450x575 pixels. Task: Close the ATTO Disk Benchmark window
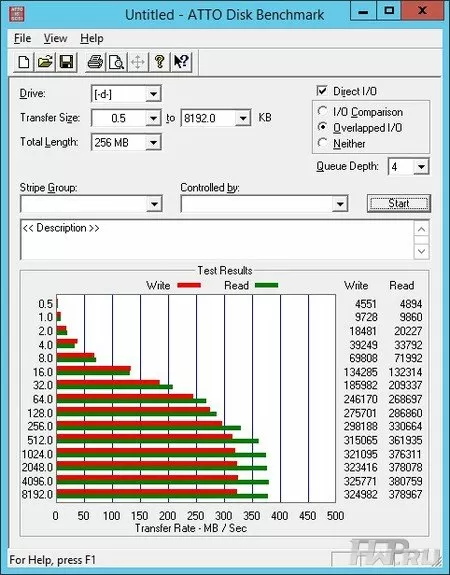pos(422,11)
